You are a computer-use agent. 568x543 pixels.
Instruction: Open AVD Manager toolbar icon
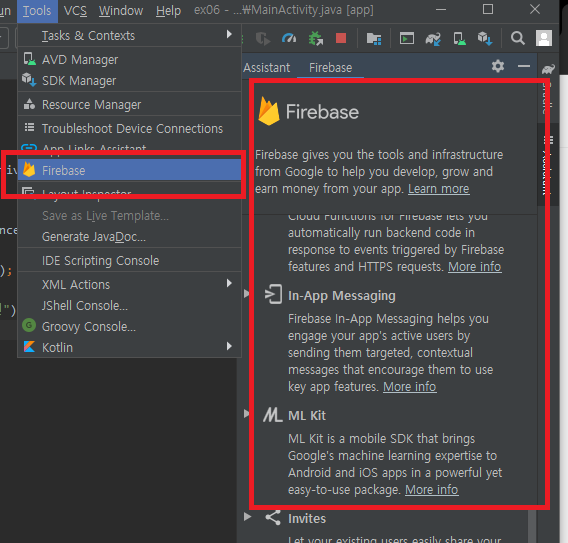tap(459, 38)
